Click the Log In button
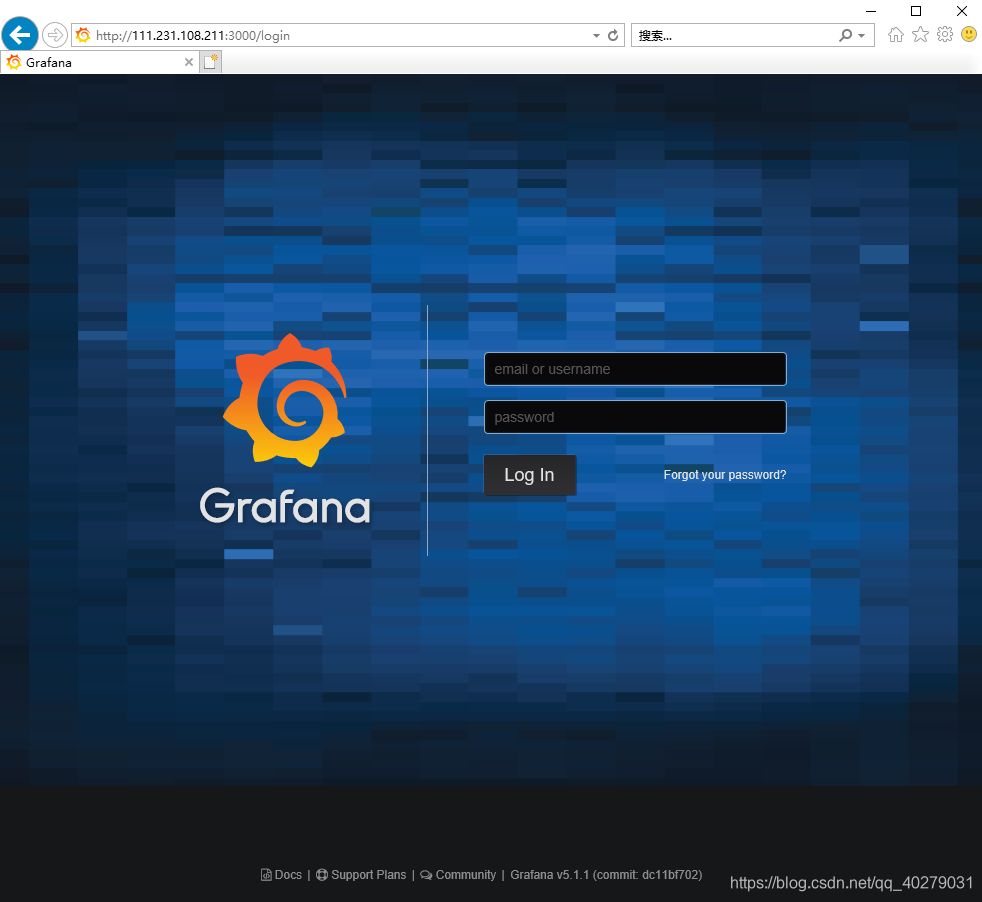 point(530,475)
